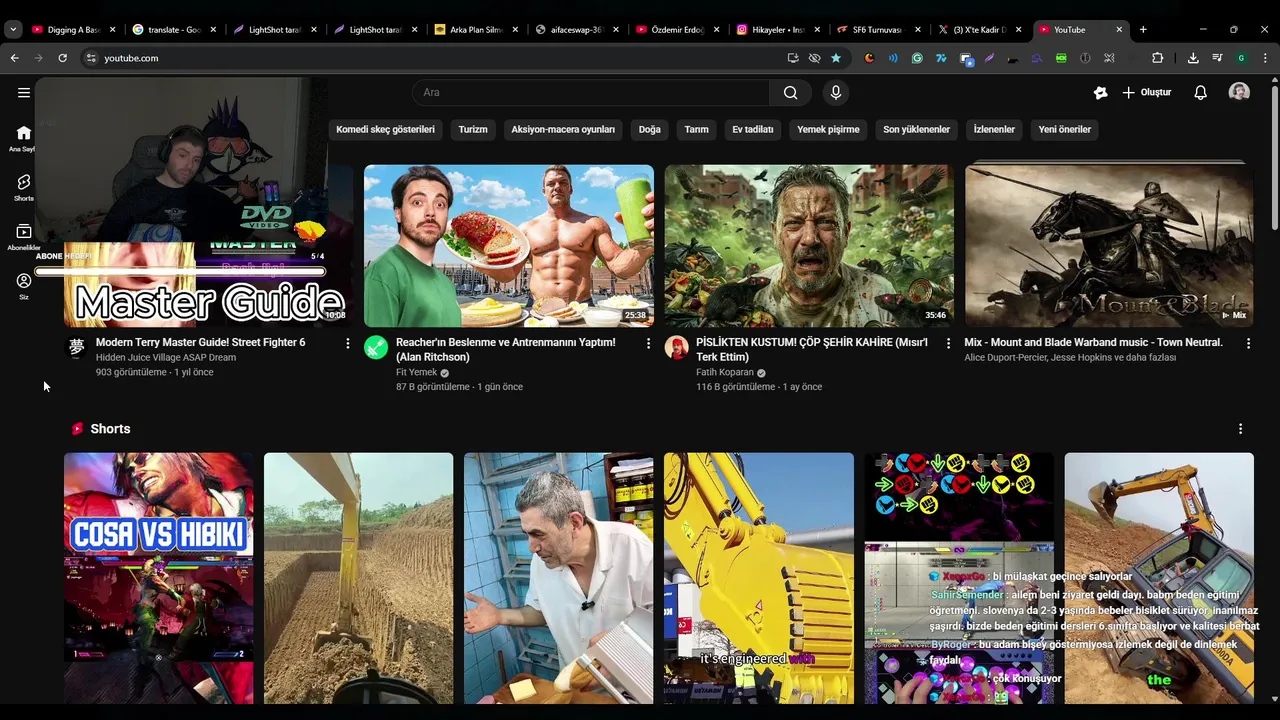Select the Doğa filter chip
This screenshot has height=720, width=1280.
650,130
